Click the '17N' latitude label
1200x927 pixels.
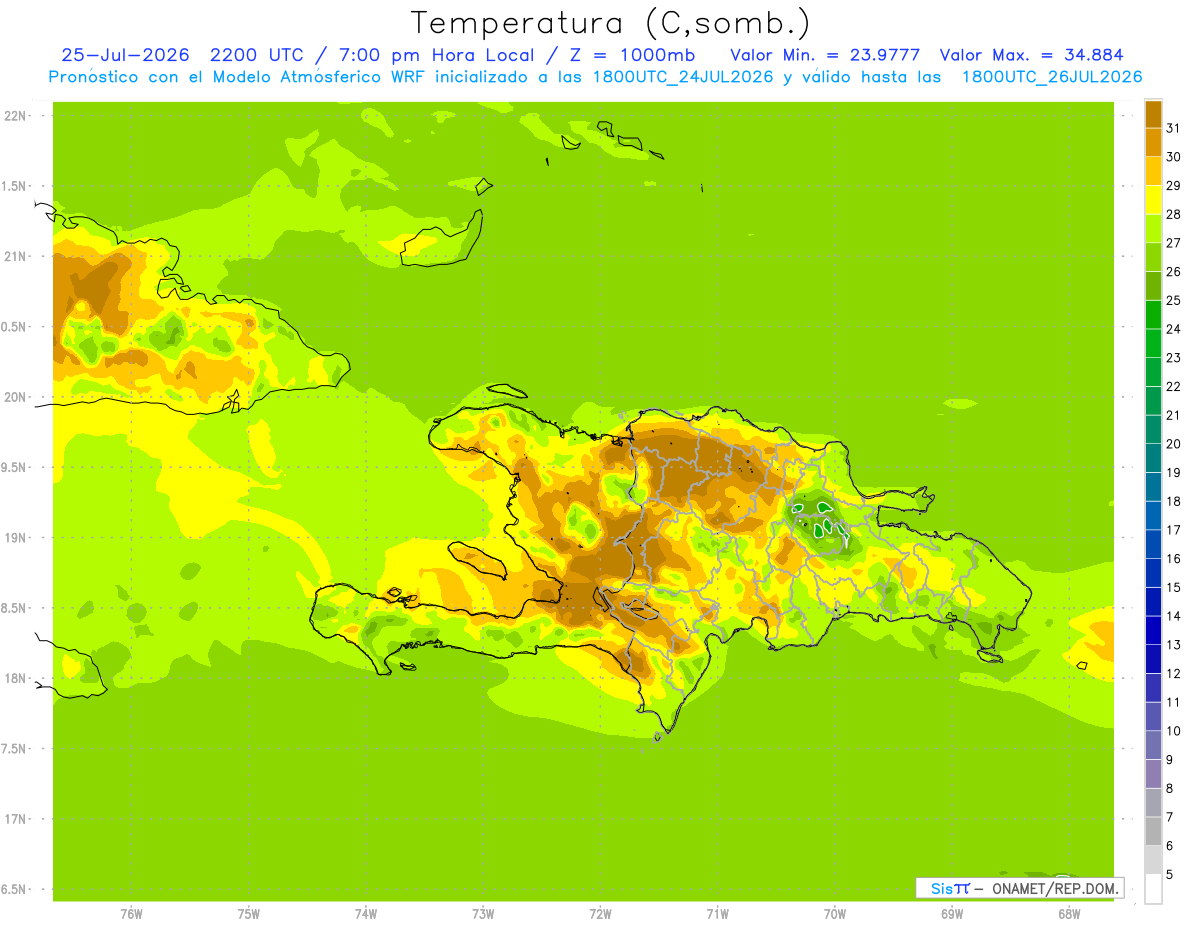pos(15,819)
